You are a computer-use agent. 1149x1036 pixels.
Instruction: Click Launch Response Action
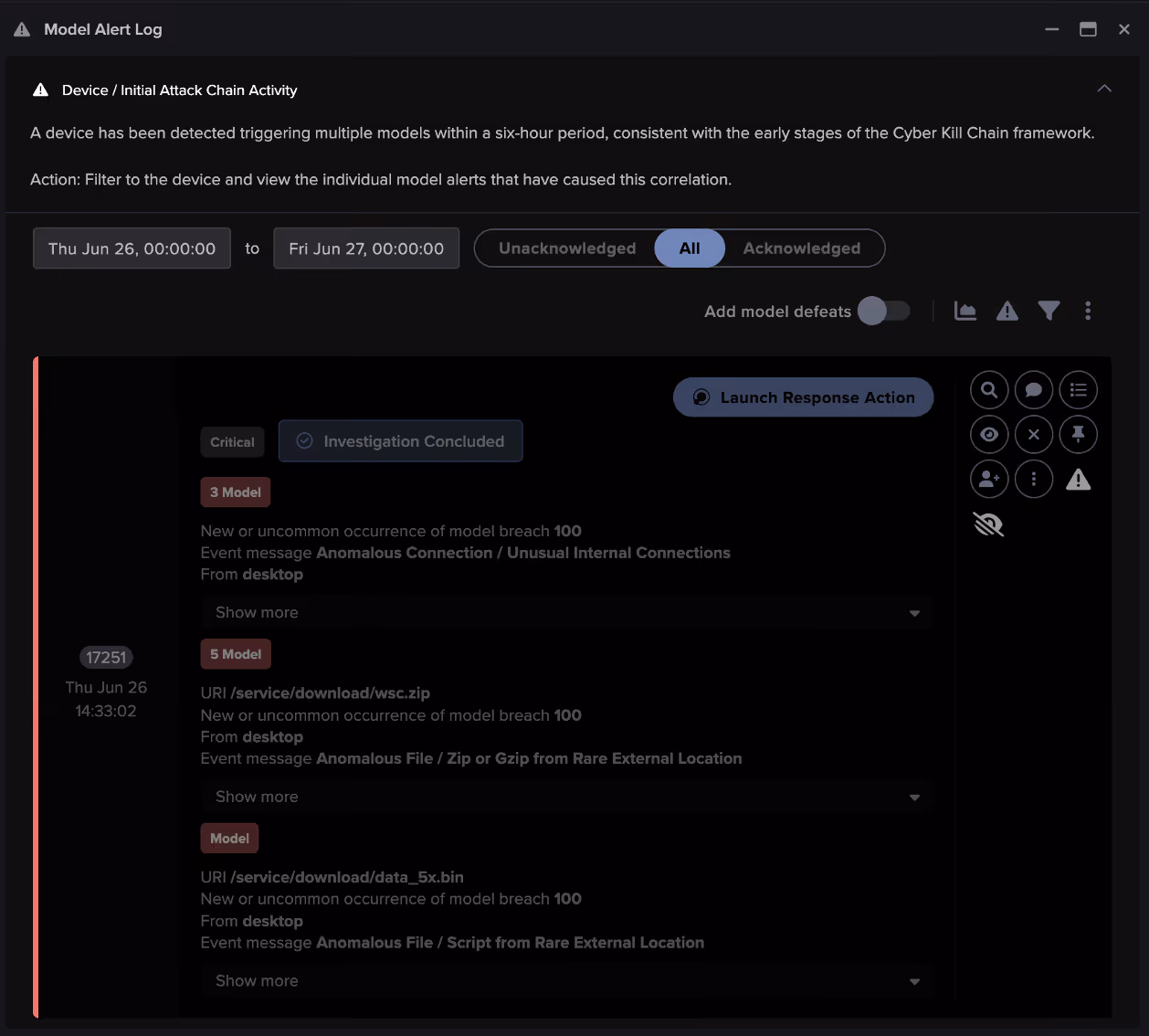pos(803,396)
